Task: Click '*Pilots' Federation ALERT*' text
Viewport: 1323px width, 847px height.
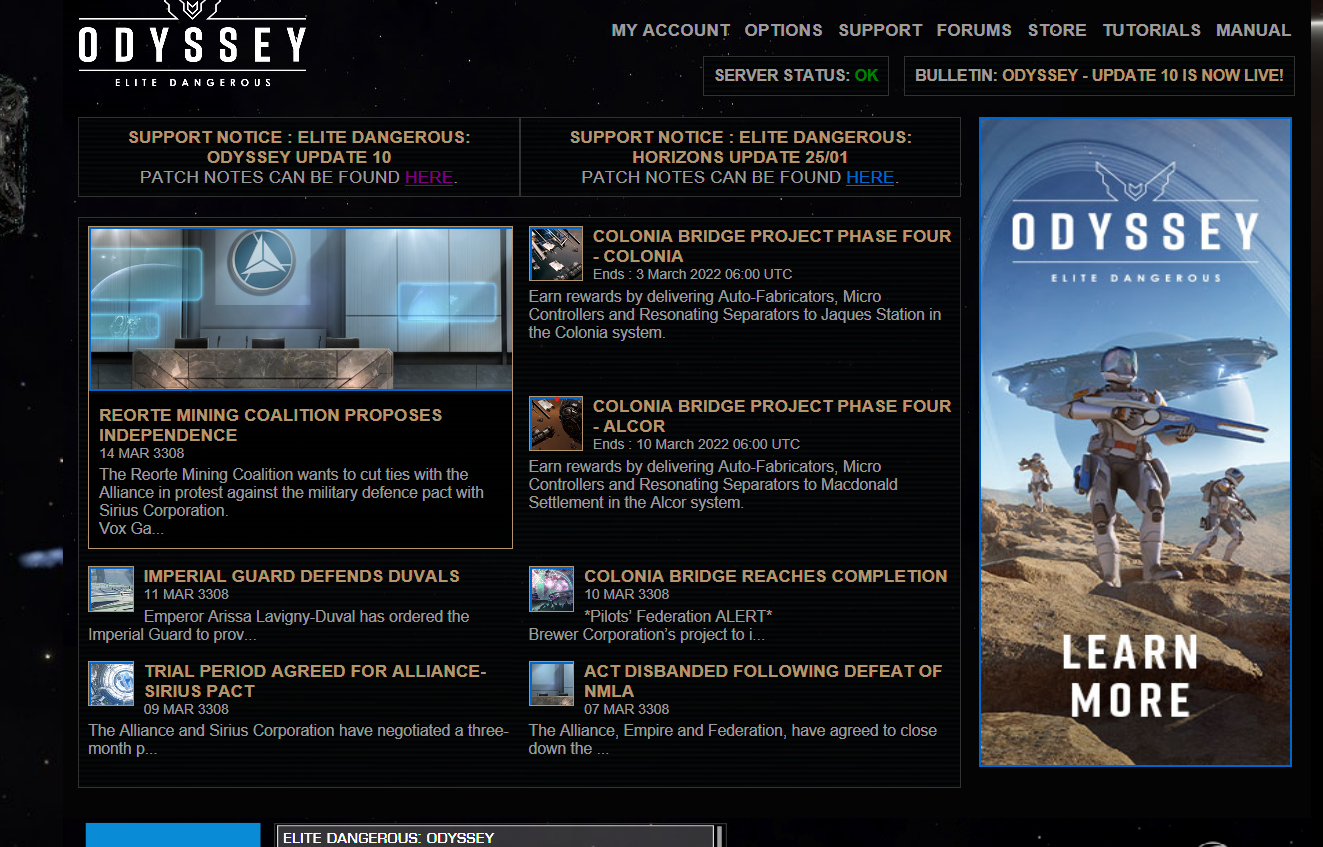Action: click(678, 616)
